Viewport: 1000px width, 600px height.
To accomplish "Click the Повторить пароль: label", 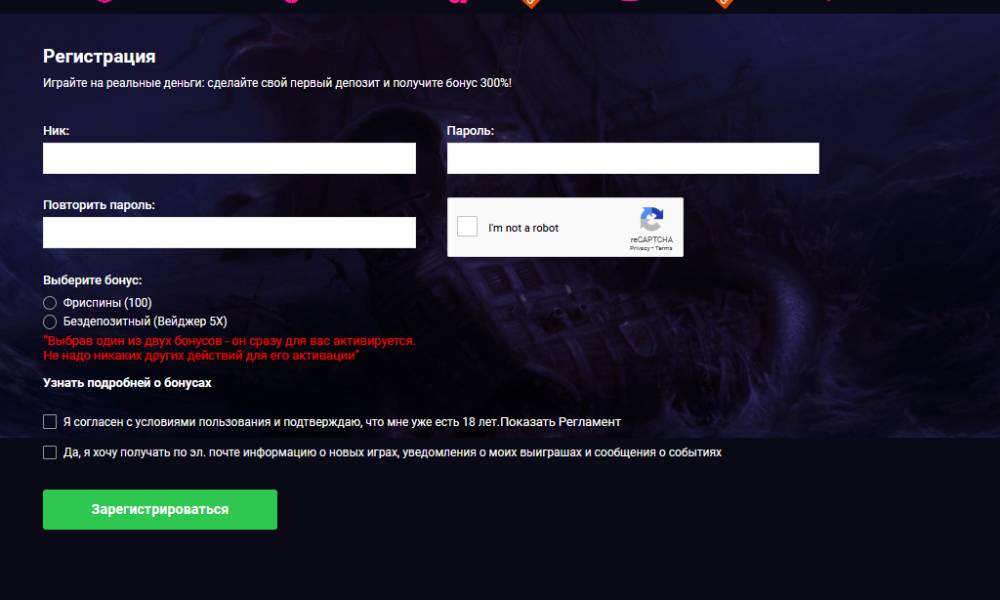I will point(99,205).
